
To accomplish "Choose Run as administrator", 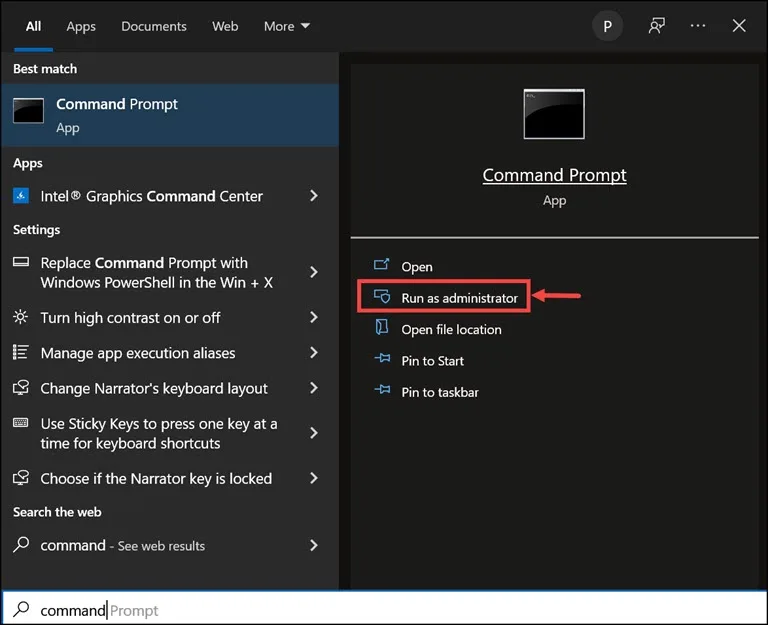I will pyautogui.click(x=459, y=298).
